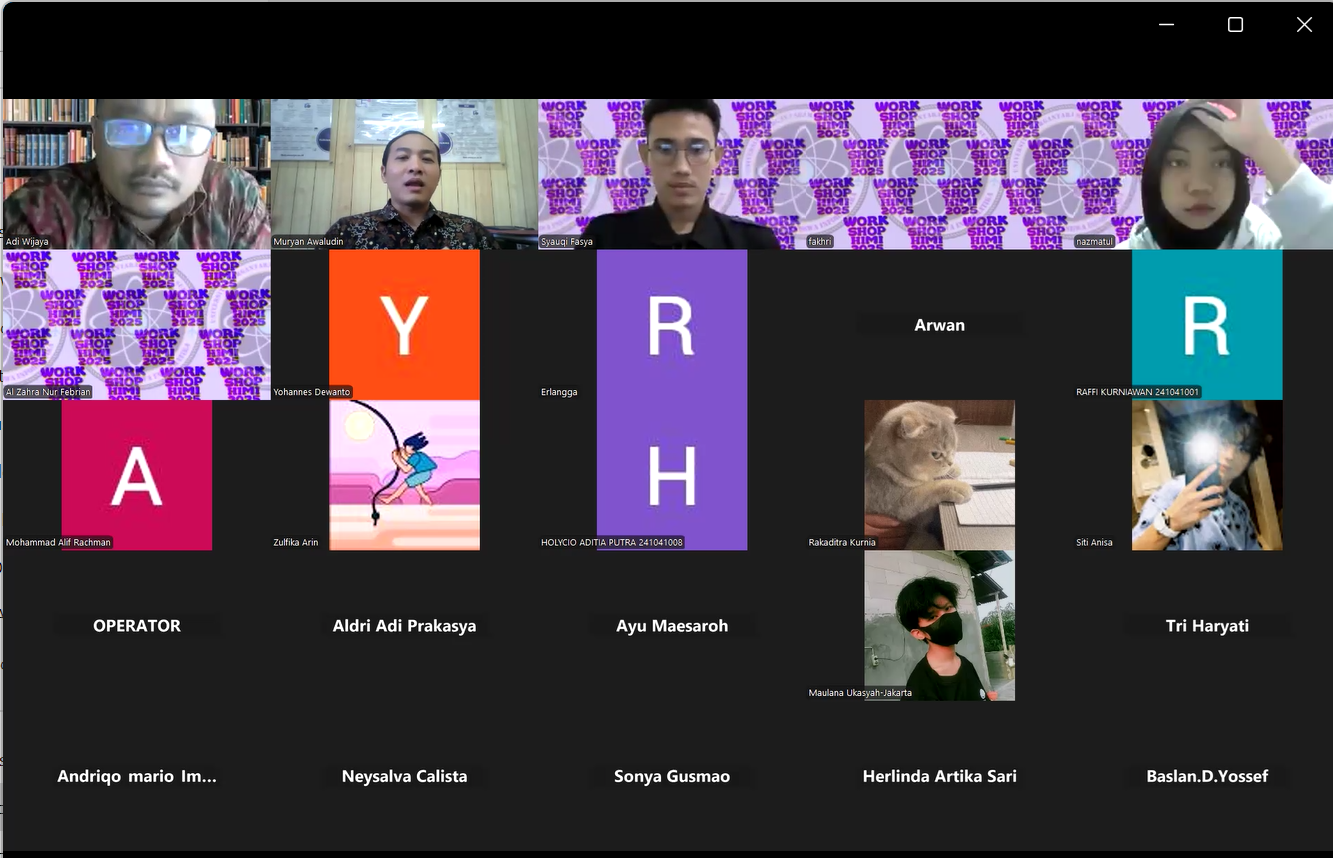The image size is (1333, 858).
Task: Click the Muryan Awaludin video feed
Action: pyautogui.click(x=404, y=173)
